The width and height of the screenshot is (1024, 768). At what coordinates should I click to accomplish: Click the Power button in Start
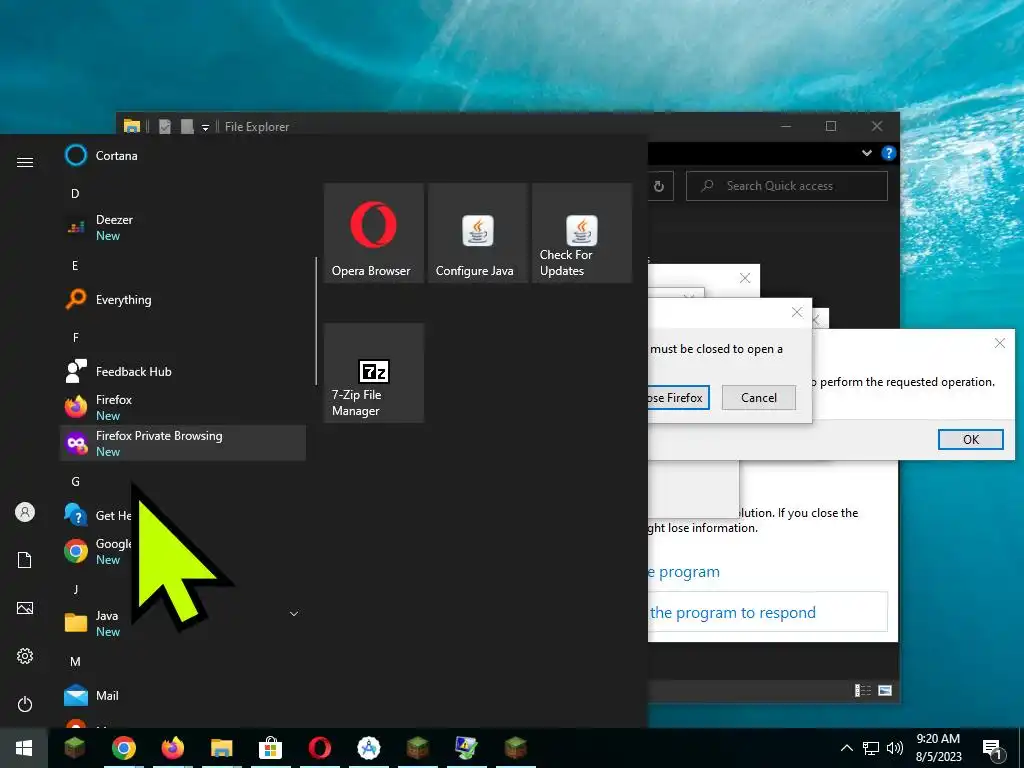(x=25, y=704)
